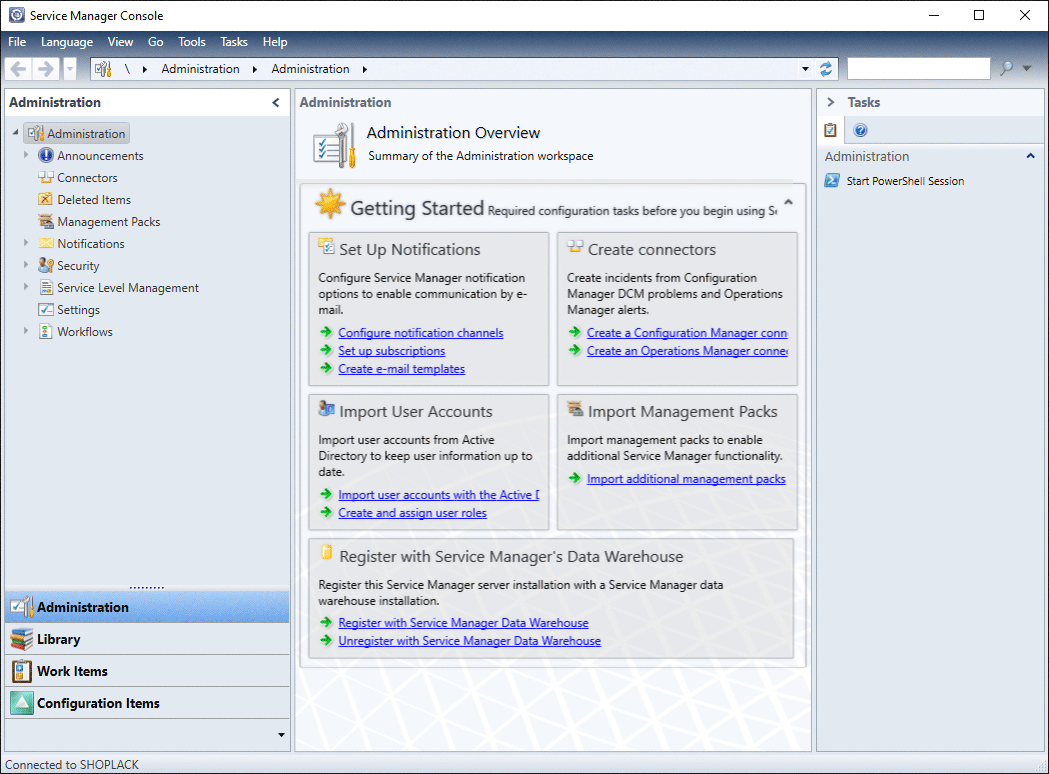
Task: Expand the Notifications tree node
Action: point(26,244)
